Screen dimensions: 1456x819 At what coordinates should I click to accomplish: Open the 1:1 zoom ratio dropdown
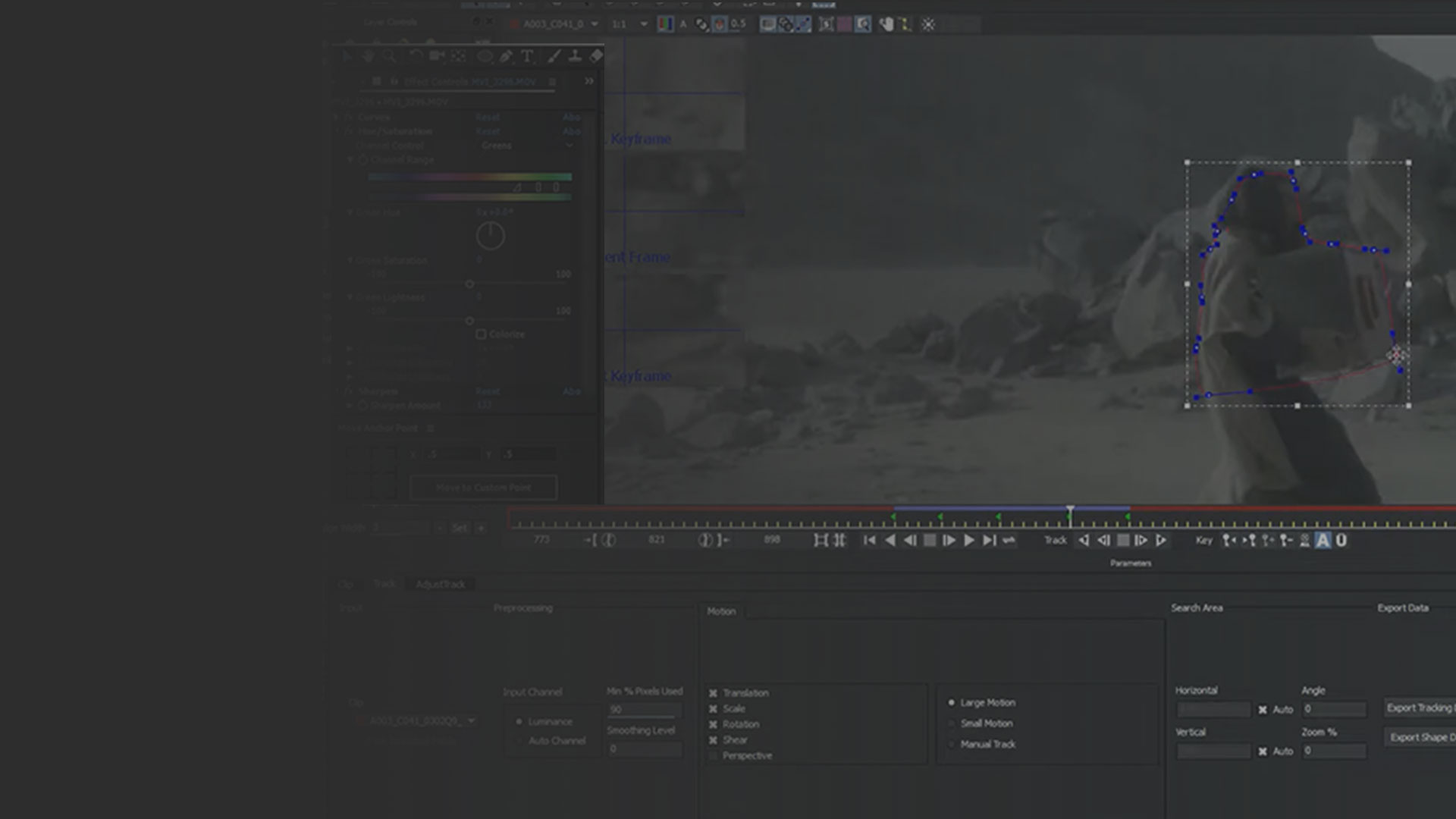coord(644,24)
